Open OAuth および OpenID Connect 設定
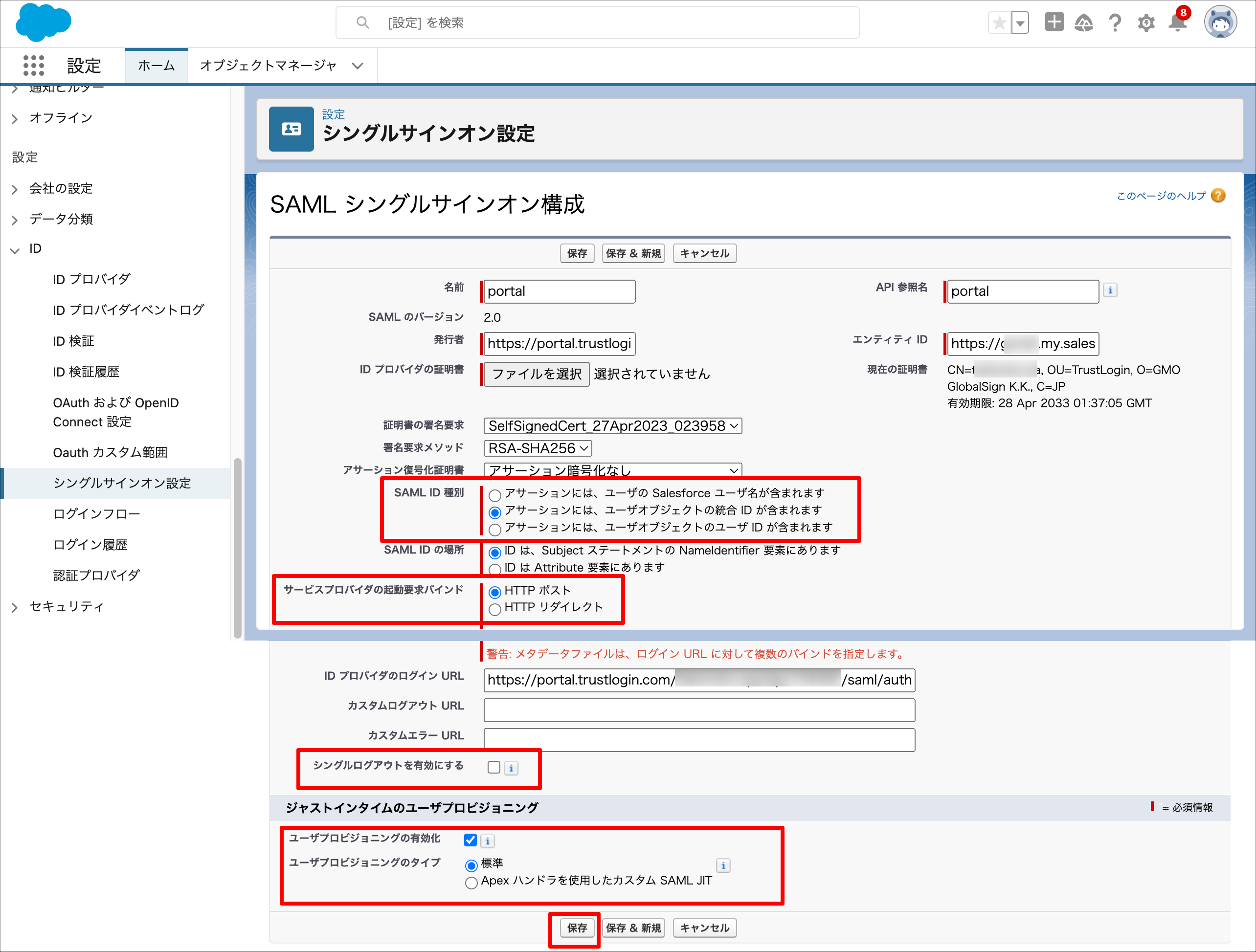 (x=116, y=412)
